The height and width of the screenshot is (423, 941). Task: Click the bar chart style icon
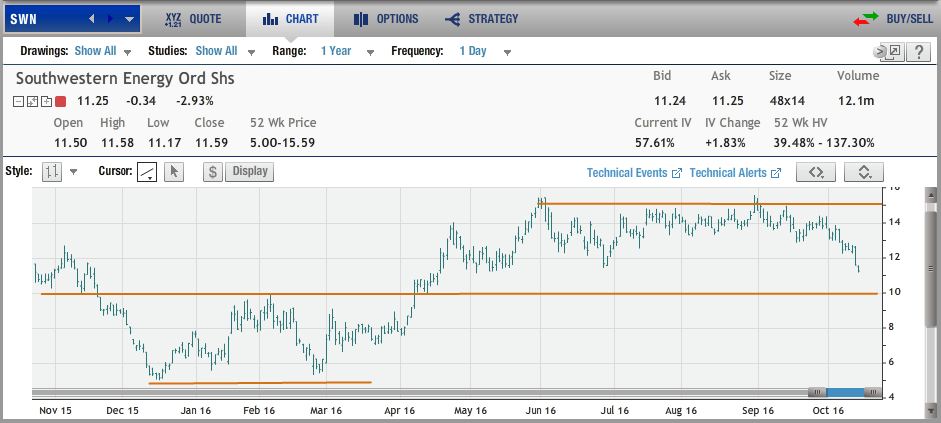click(x=51, y=172)
